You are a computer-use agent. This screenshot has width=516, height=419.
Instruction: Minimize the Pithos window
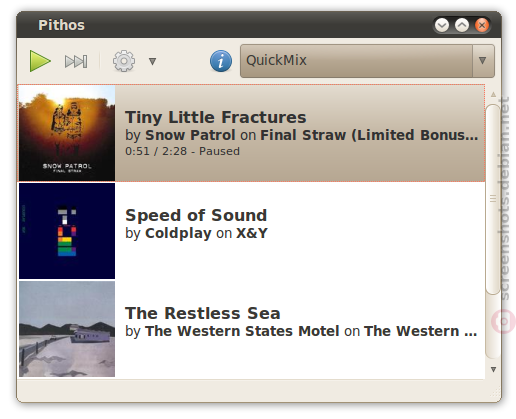pyautogui.click(x=442, y=25)
